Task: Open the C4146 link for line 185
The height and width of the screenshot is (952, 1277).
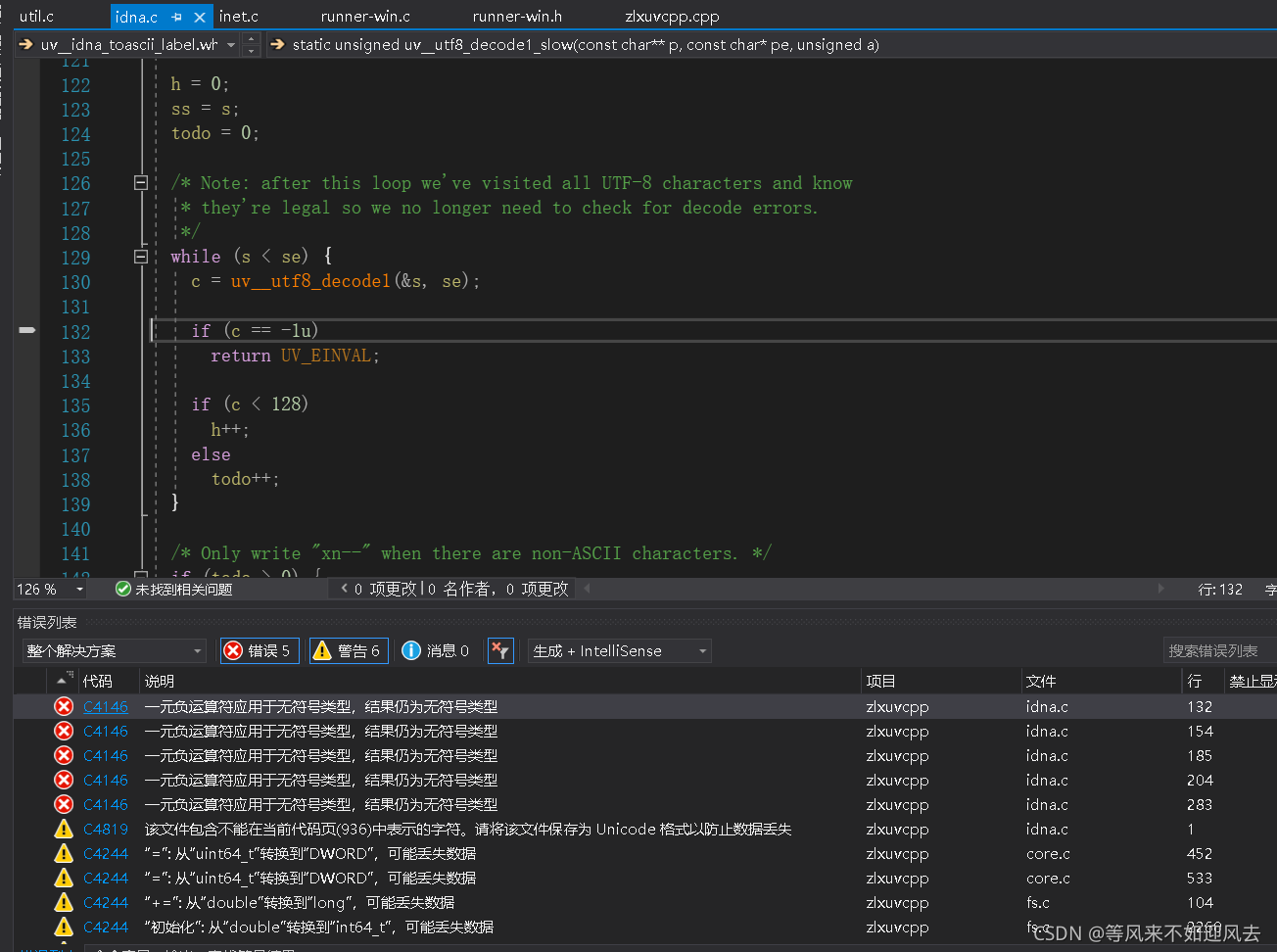Action: click(x=106, y=755)
